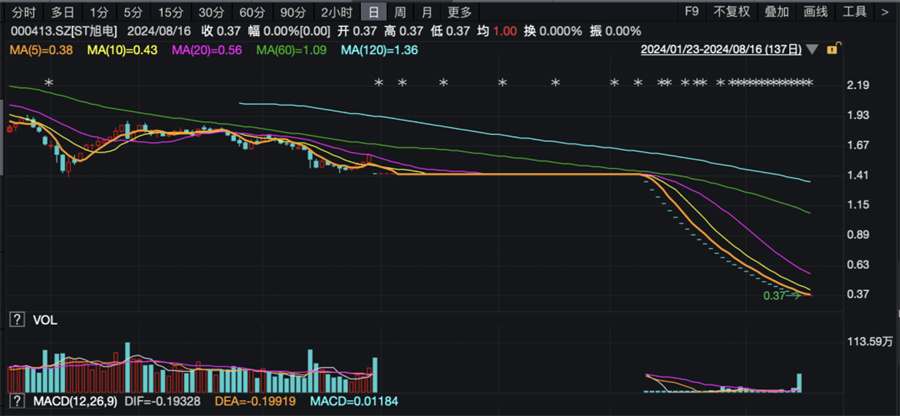
Task: Open the 更多 periods menu
Action: pyautogui.click(x=460, y=11)
